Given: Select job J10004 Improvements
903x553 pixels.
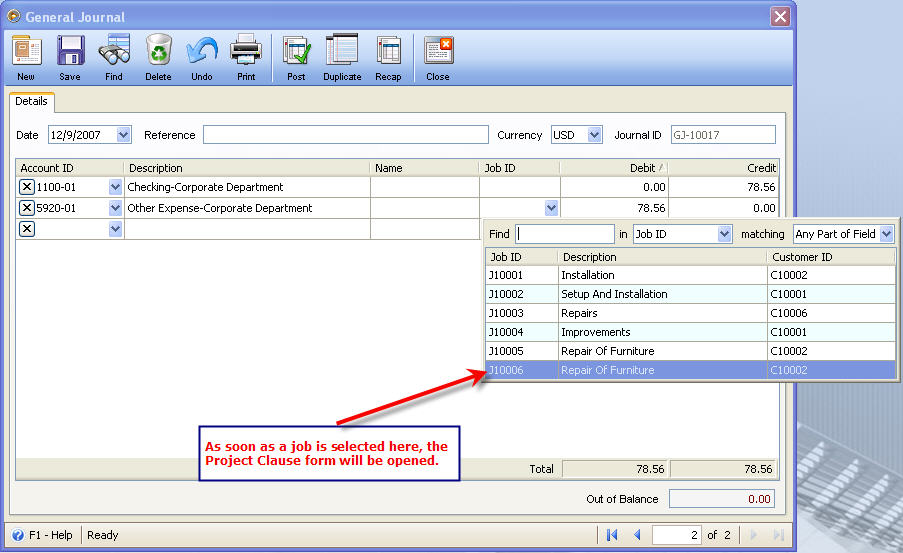Looking at the screenshot, I should pos(690,332).
